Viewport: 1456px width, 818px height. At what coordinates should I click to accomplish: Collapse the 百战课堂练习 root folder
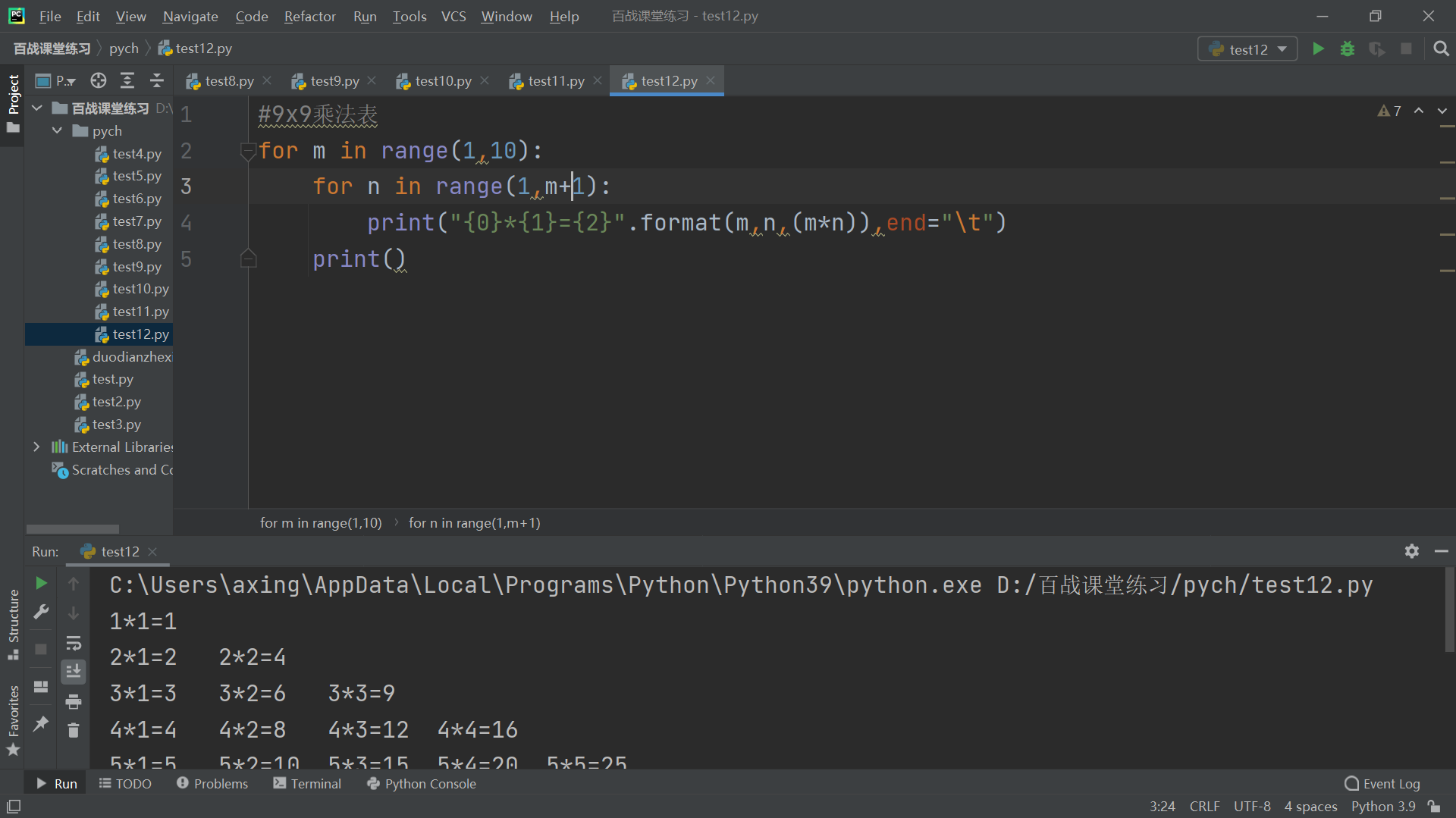(x=37, y=108)
